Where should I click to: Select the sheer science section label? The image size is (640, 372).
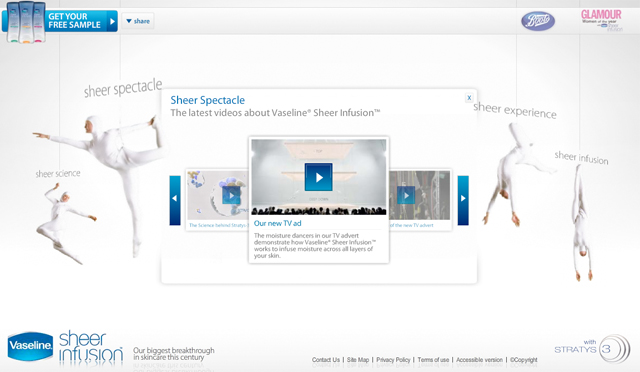coord(58,174)
